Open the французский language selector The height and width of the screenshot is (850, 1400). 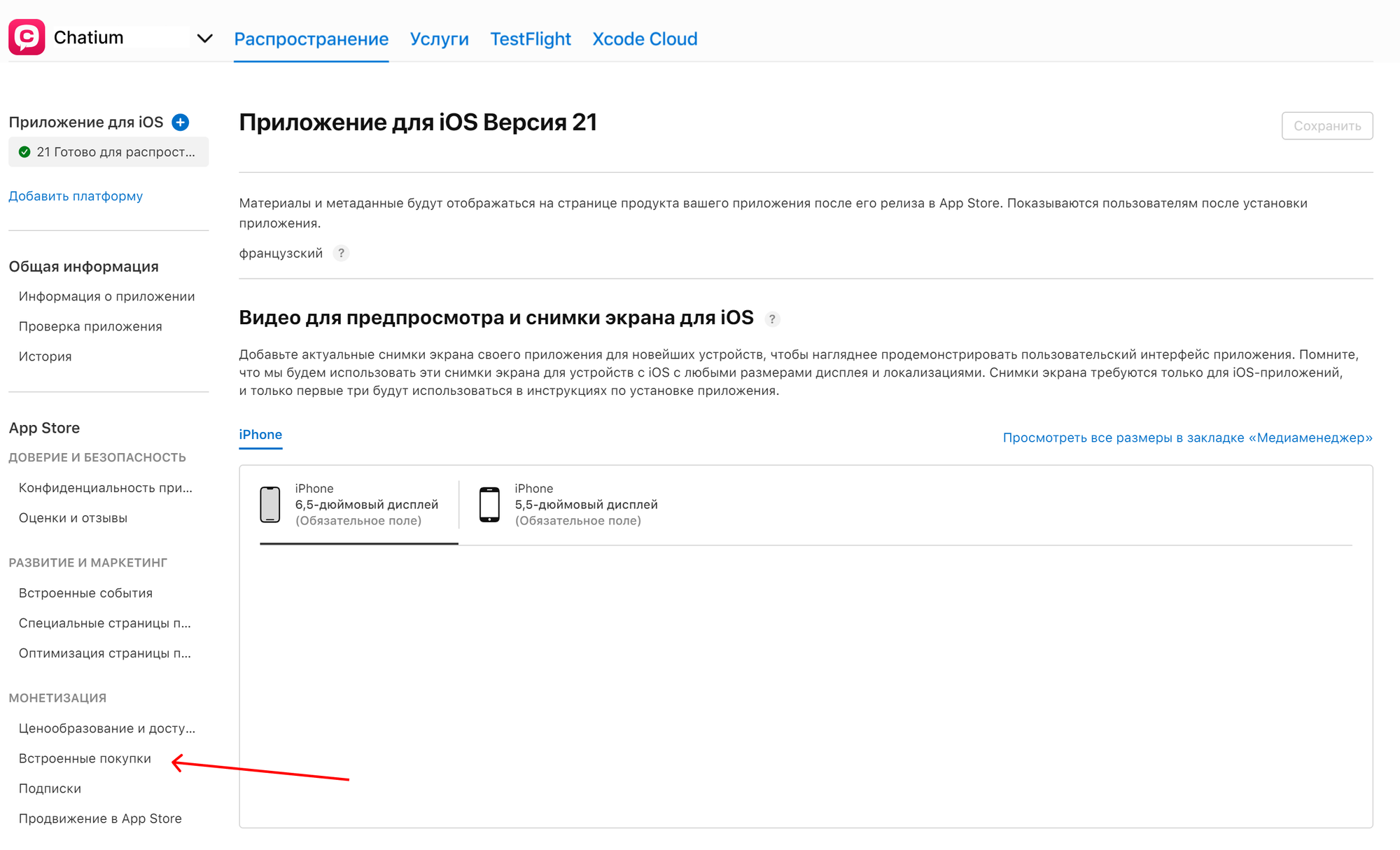click(x=281, y=253)
